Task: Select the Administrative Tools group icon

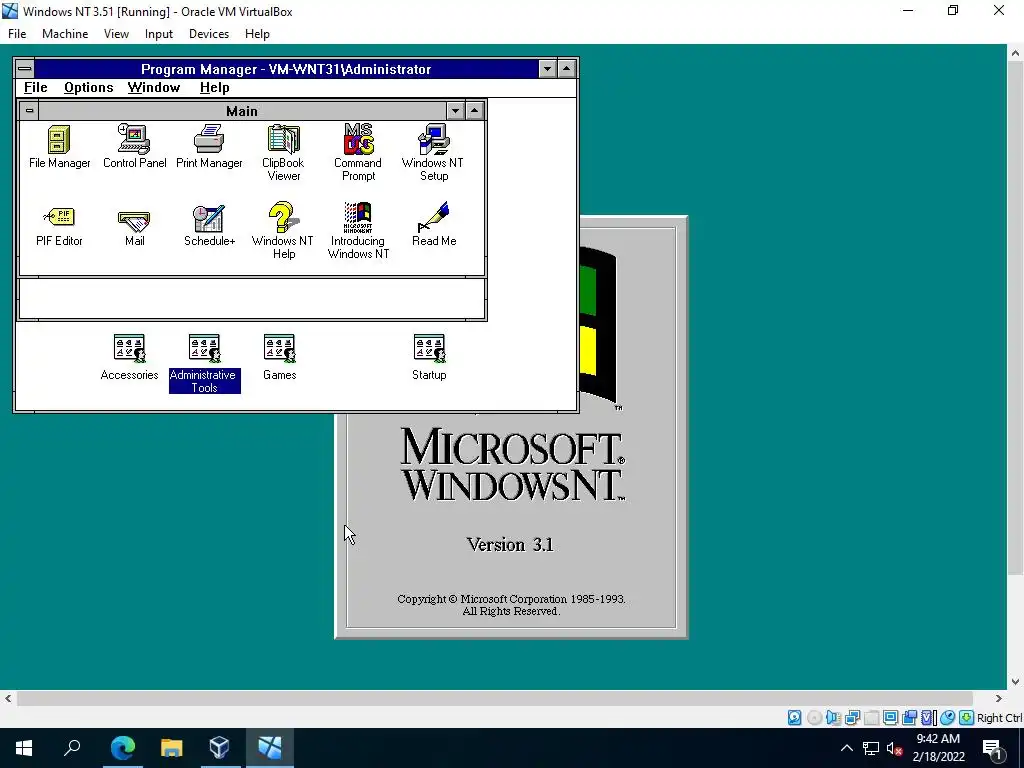Action: click(x=204, y=364)
